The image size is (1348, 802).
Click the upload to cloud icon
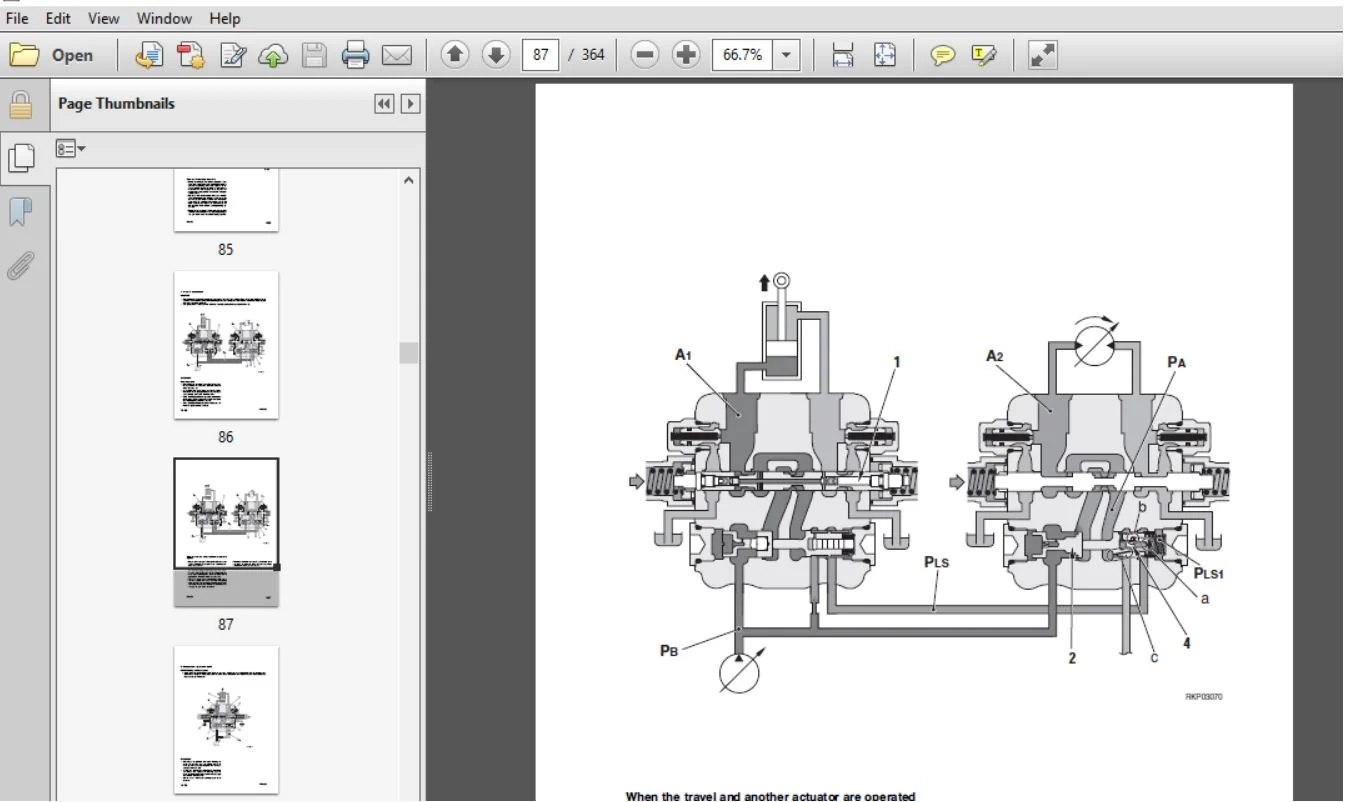[272, 55]
